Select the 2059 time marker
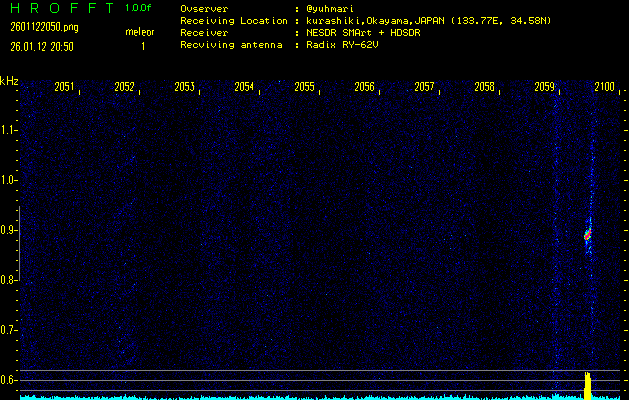This screenshot has width=629, height=400. tap(544, 88)
